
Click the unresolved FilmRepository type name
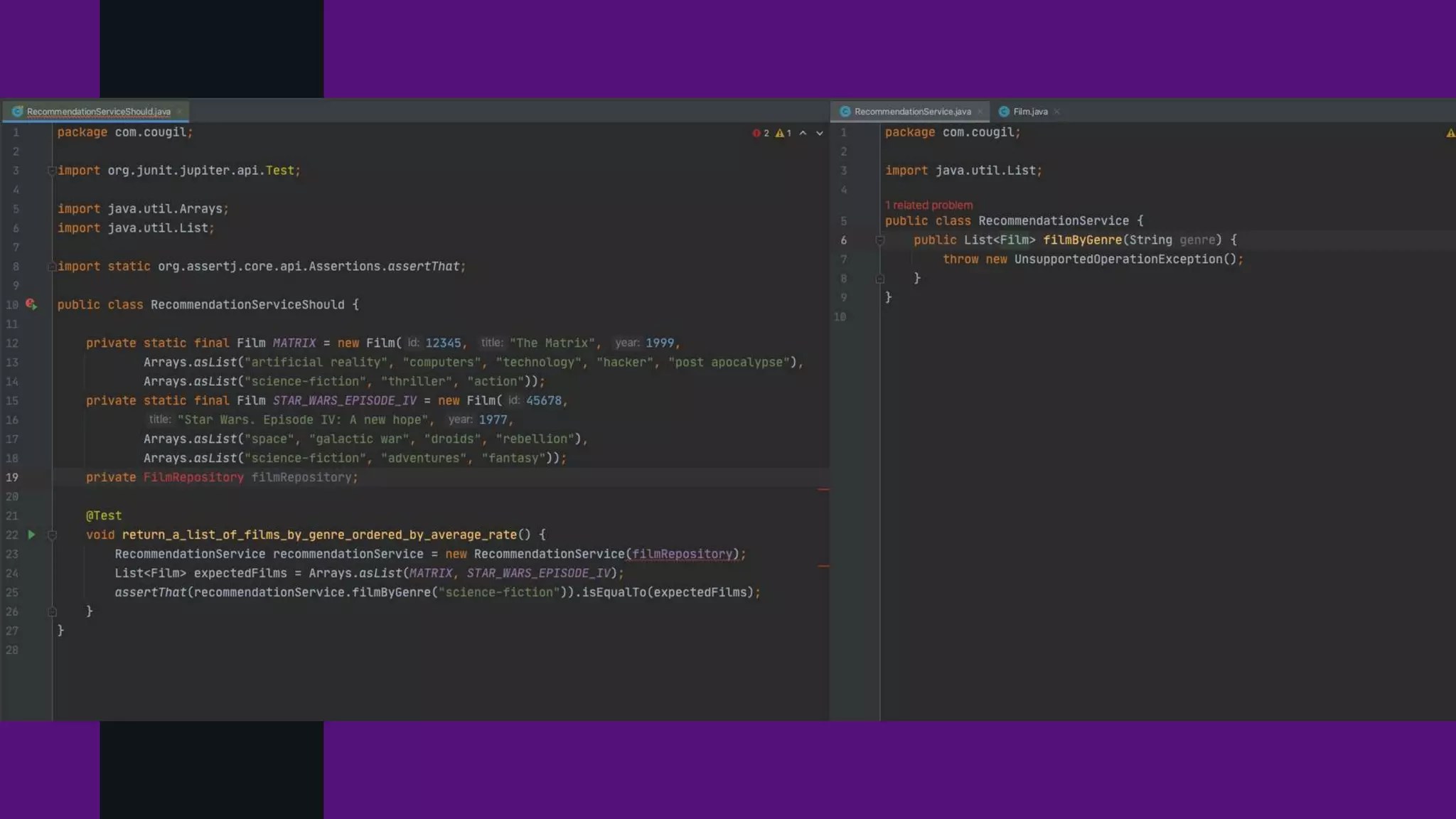pyautogui.click(x=193, y=478)
